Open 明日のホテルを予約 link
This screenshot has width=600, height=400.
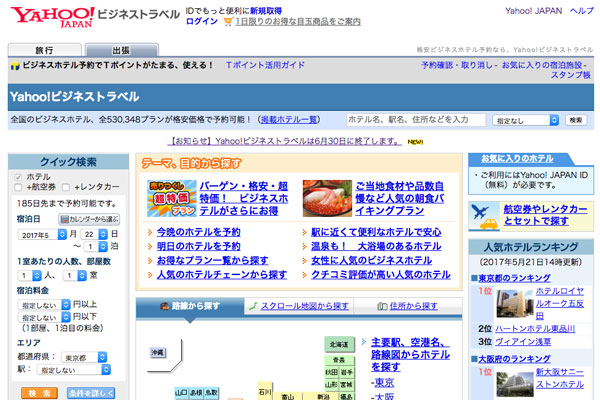[x=199, y=246]
